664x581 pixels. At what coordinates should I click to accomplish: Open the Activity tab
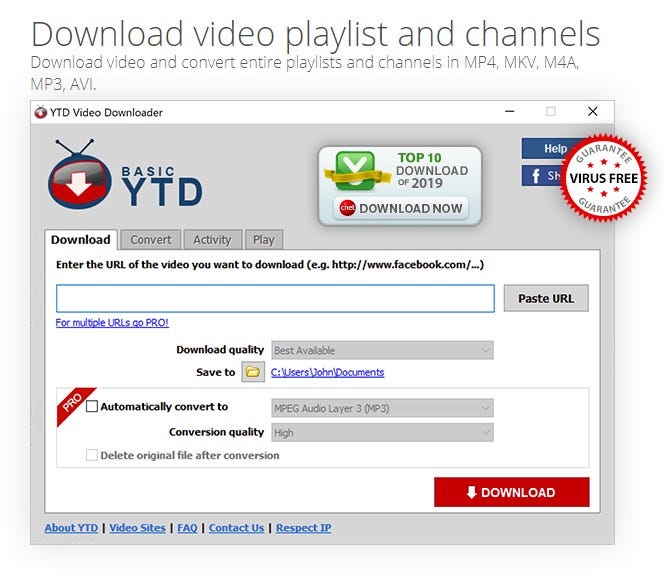pos(212,240)
